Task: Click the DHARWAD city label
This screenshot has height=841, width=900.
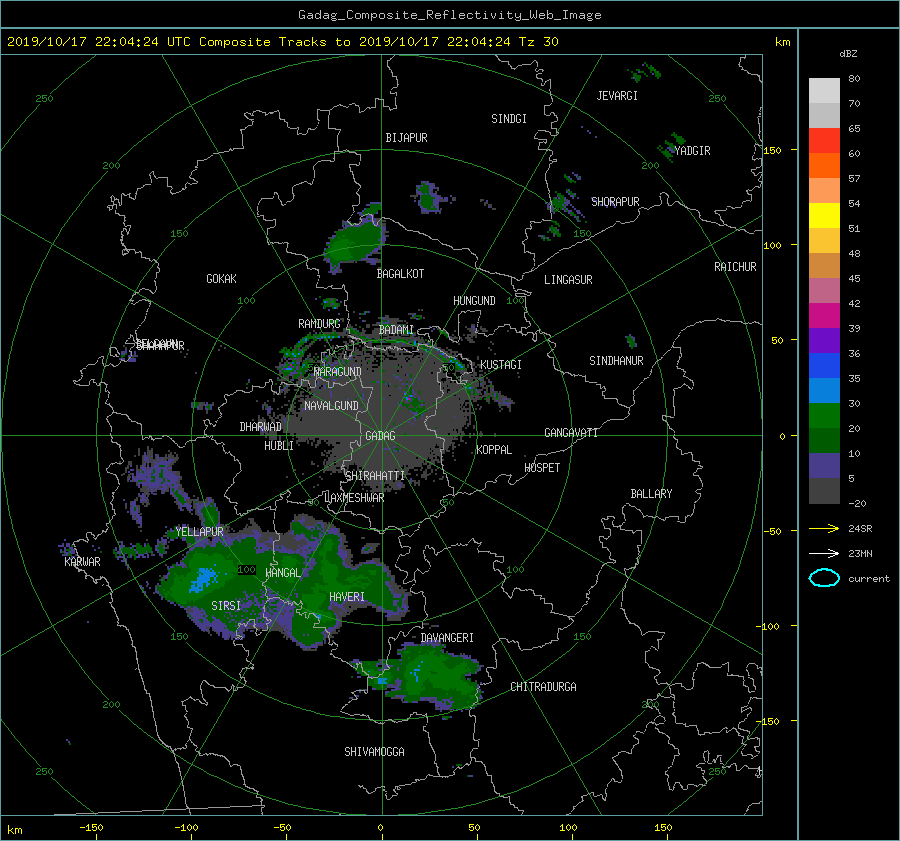Action: [x=260, y=427]
